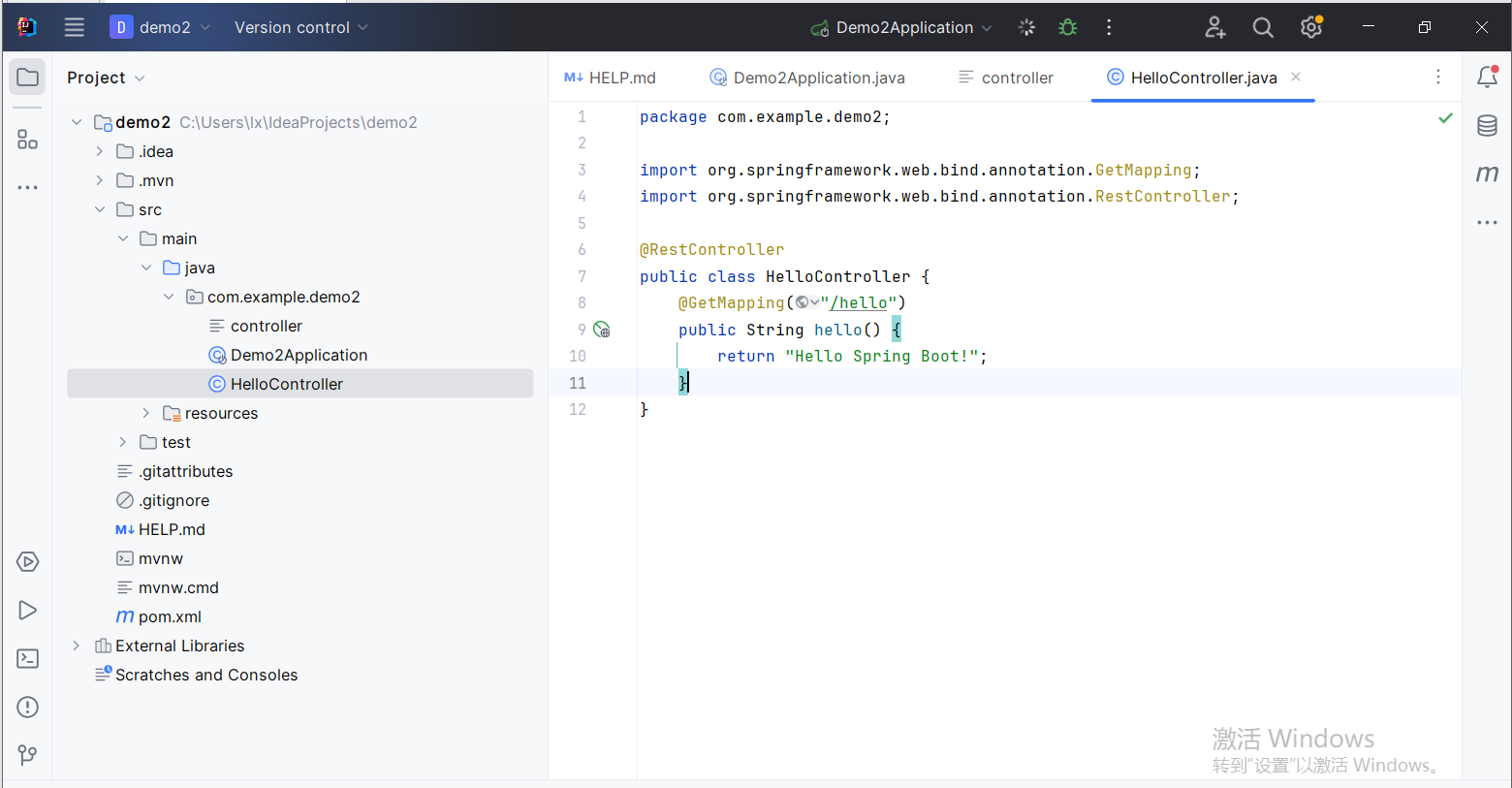Open the Notifications bell panel
1512x788 pixels.
pyautogui.click(x=1487, y=77)
